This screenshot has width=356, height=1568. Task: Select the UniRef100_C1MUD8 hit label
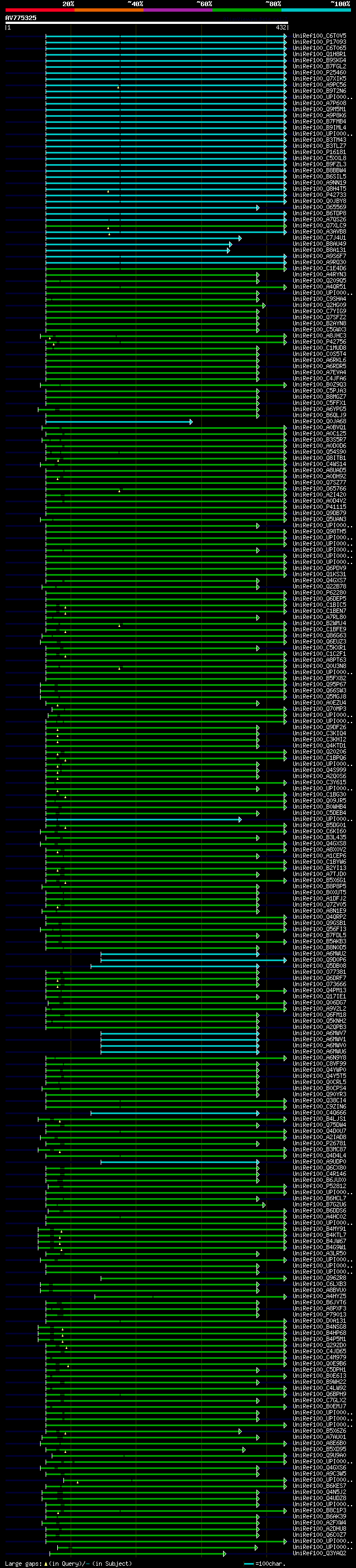[x=319, y=348]
